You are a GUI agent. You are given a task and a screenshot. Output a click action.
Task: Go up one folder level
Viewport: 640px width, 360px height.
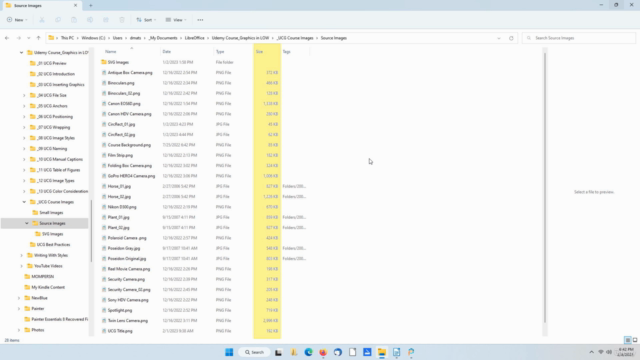click(x=38, y=38)
